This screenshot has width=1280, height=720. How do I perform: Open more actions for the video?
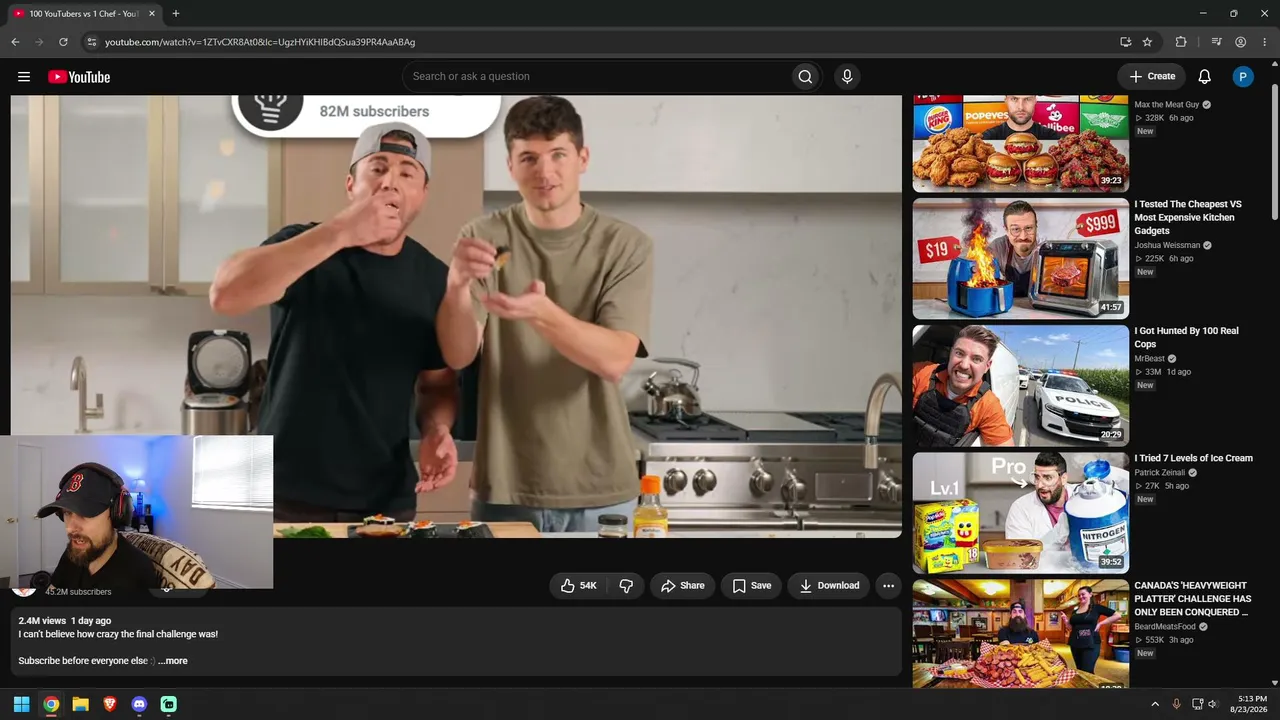point(888,586)
